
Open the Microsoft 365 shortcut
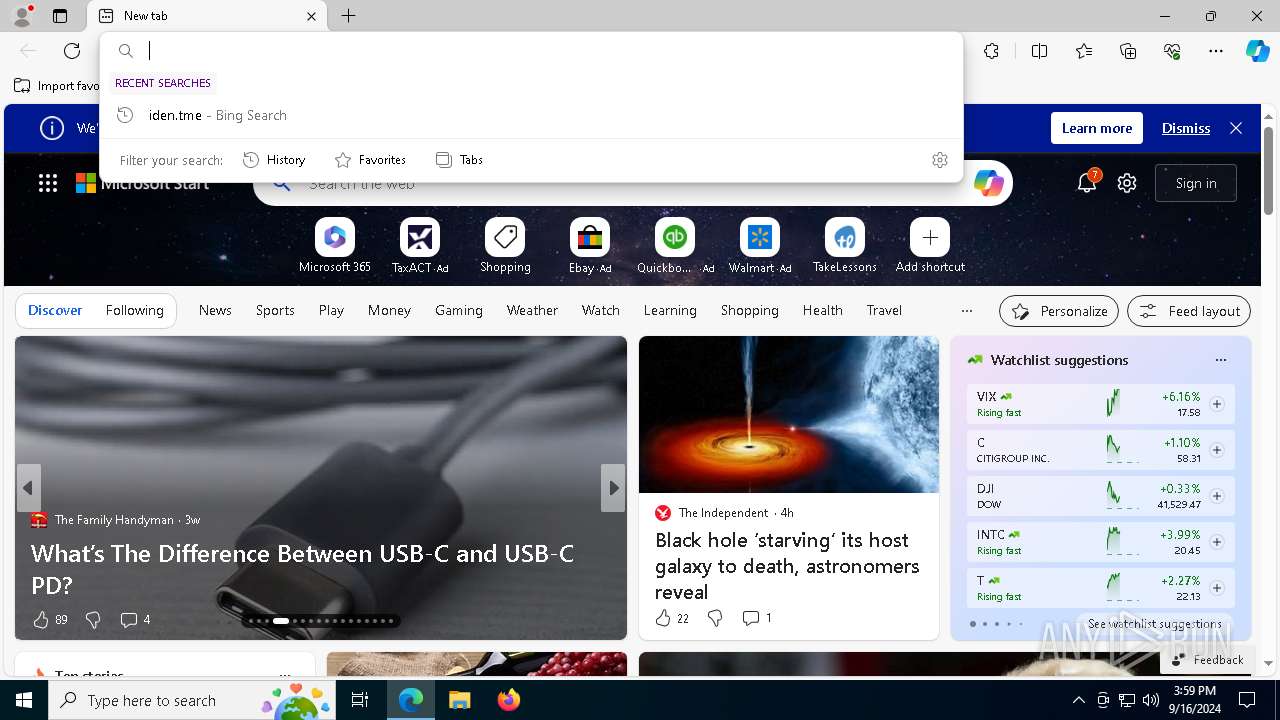tap(335, 246)
